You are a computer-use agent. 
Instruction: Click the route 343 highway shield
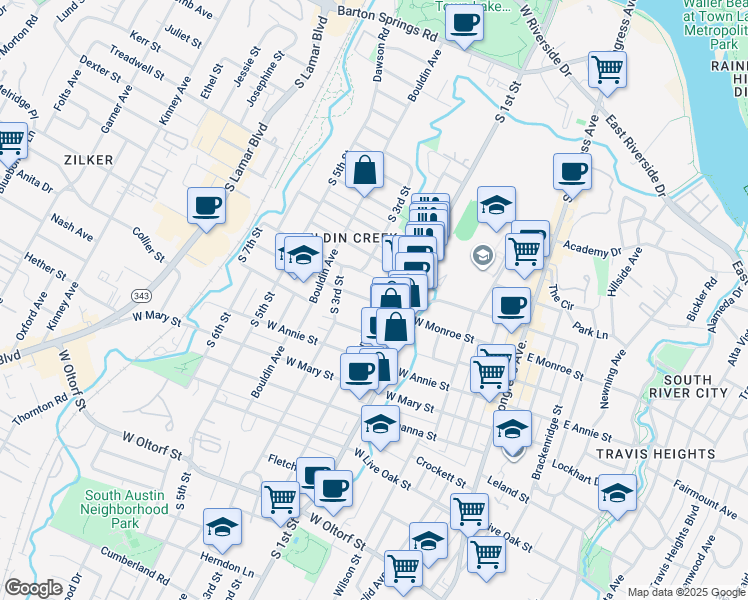(142, 296)
